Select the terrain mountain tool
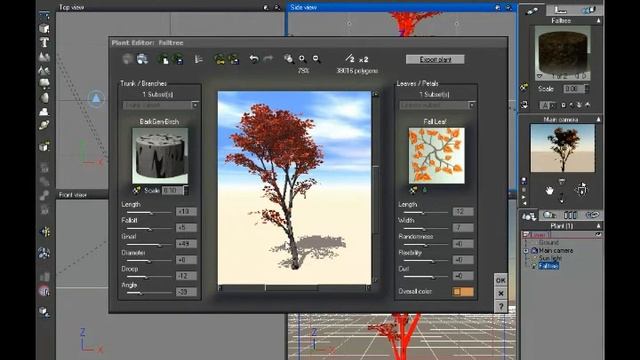Image resolution: width=640 pixels, height=360 pixels. (x=44, y=56)
